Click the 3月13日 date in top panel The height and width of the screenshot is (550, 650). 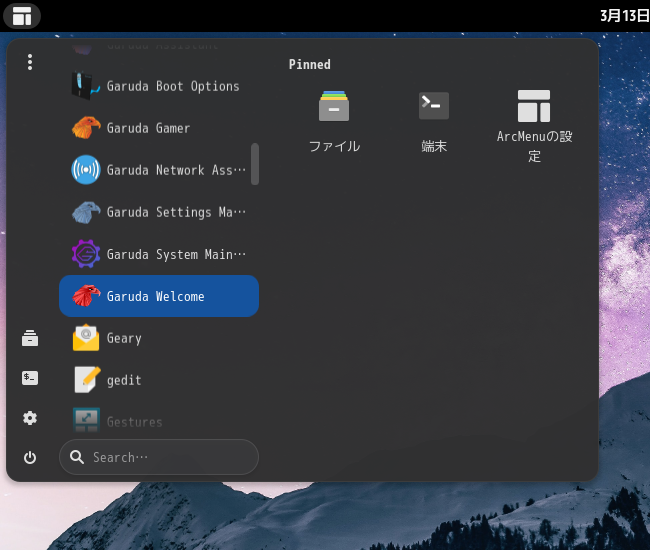coord(625,16)
